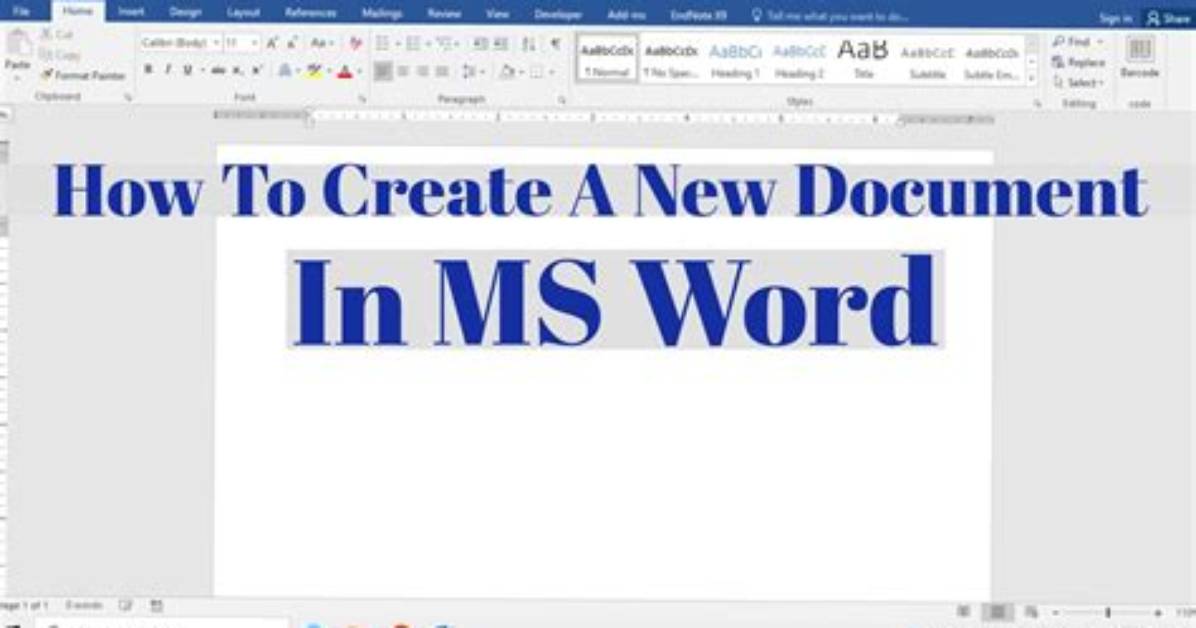
Task: Switch to Print Layout view
Action: pos(997,611)
